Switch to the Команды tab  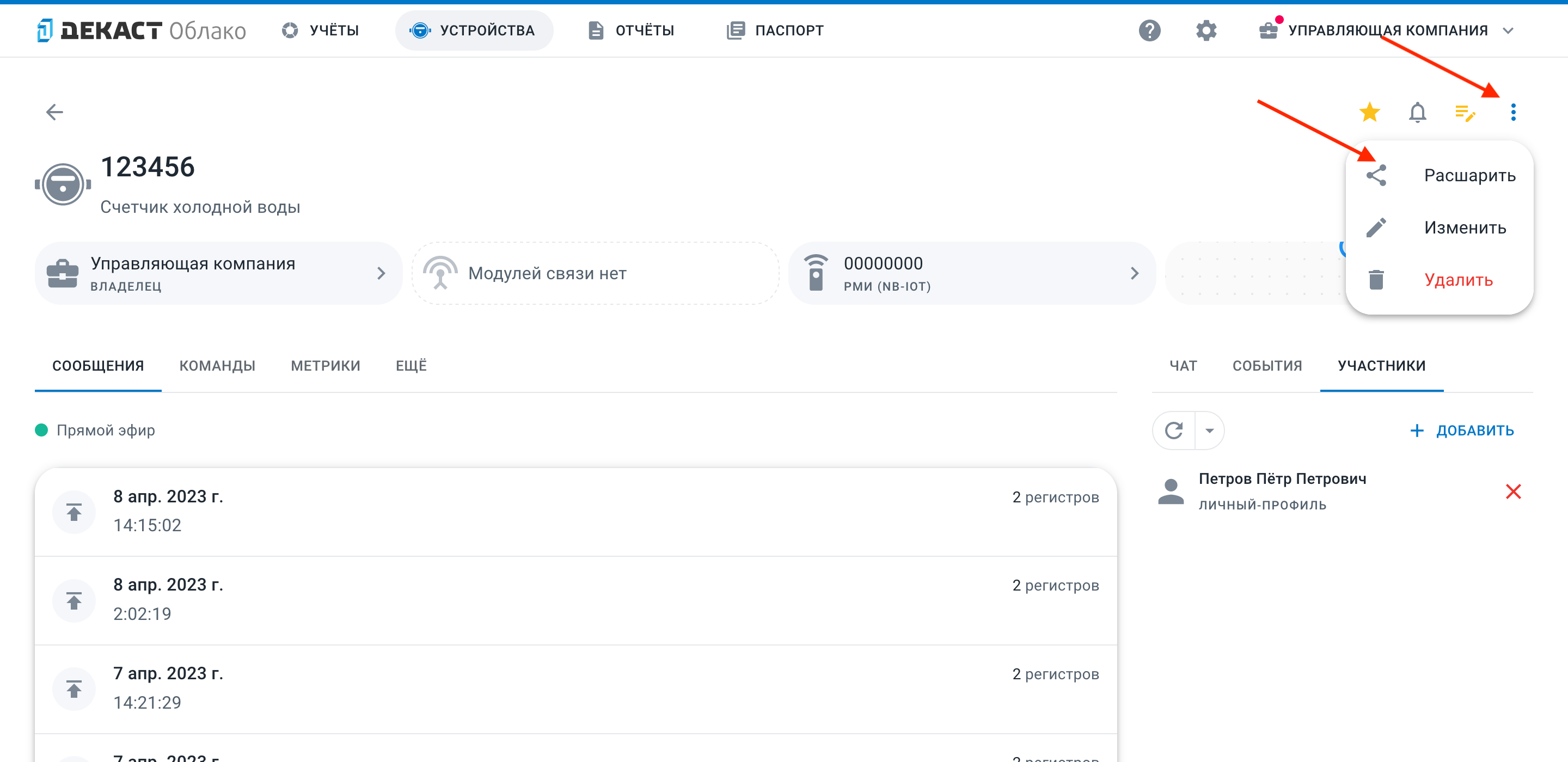point(217,366)
